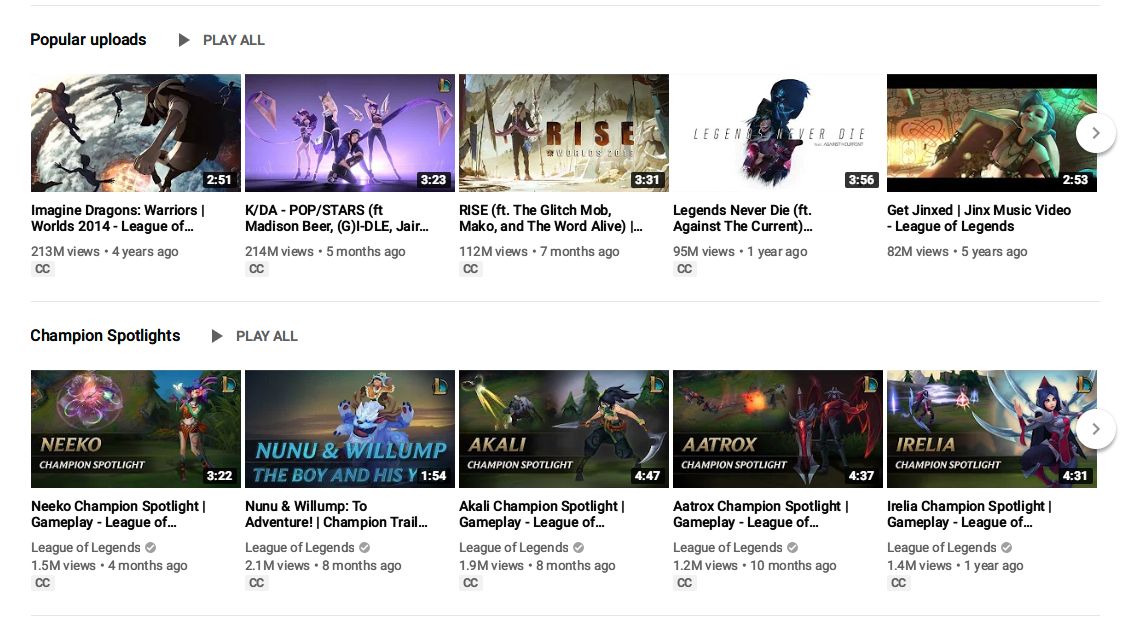Viewport: 1121px width, 617px height.
Task: Click '213M views • 4 years ago' text
Action: (104, 252)
